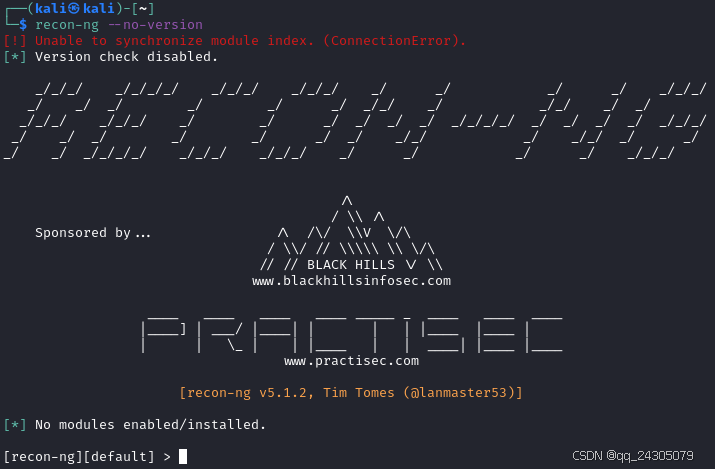This screenshot has height=469, width=715.
Task: Click the CSDN @qq_24305079 watermark
Action: 633,455
